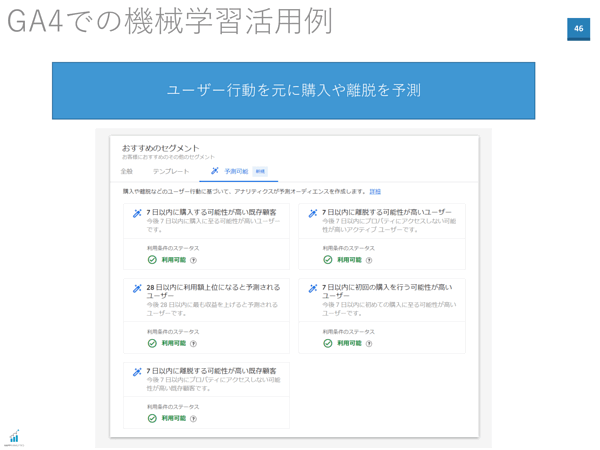600x450 pixels.
Task: Click help icon in 28日以内に利用額上位 card
Action: point(194,344)
